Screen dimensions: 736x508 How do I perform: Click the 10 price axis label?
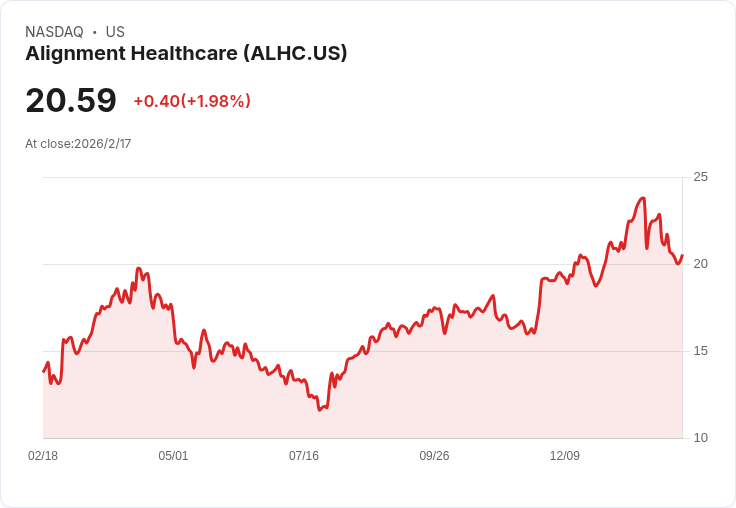[x=700, y=438]
